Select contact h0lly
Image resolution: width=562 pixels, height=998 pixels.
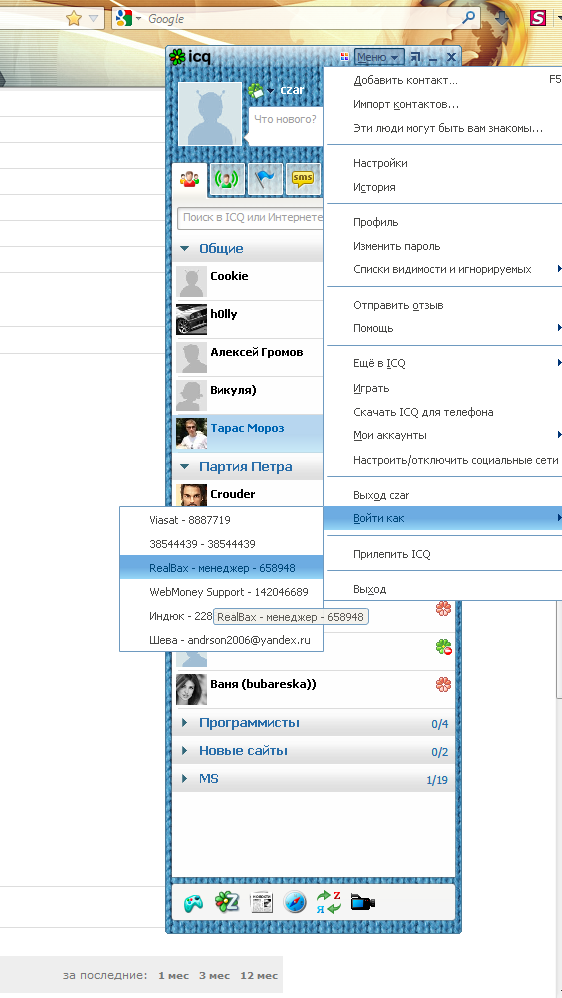tap(249, 319)
